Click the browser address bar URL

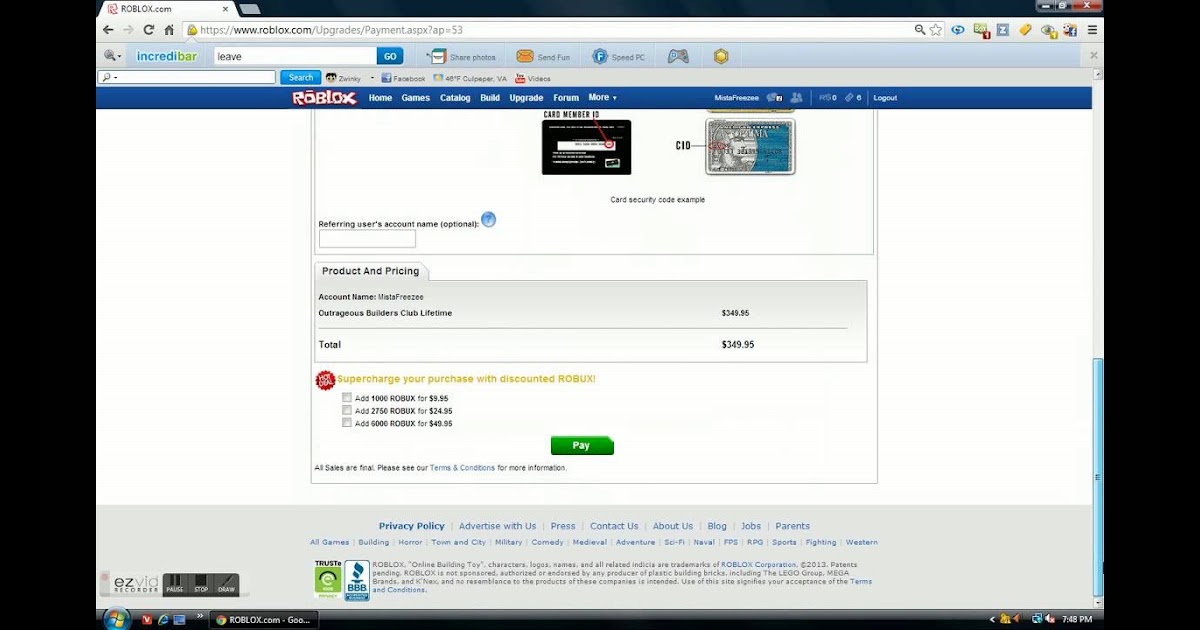331,30
